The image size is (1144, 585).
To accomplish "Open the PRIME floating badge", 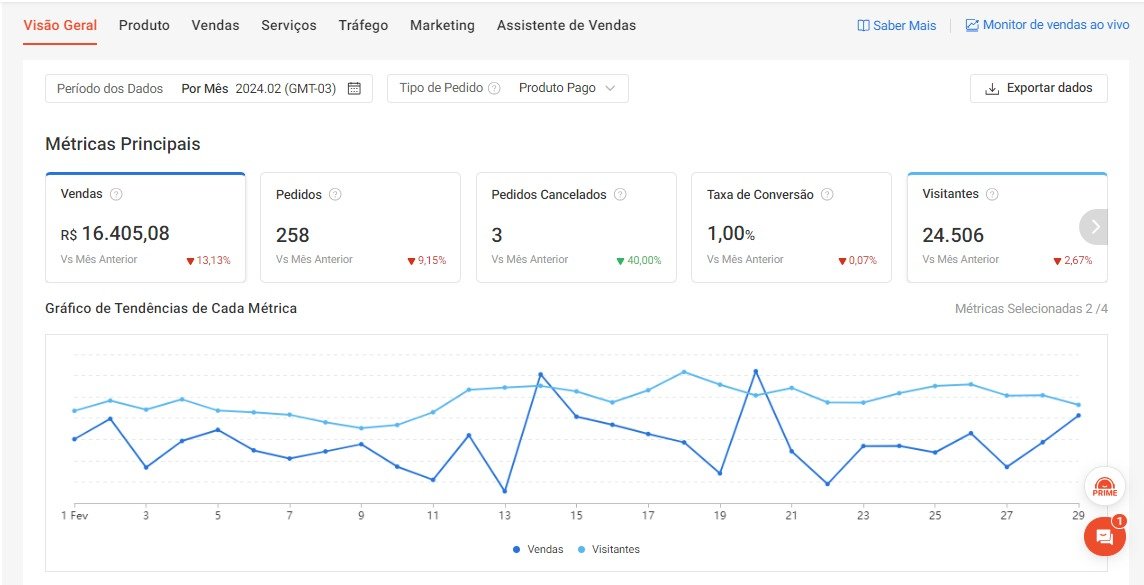I will point(1105,487).
